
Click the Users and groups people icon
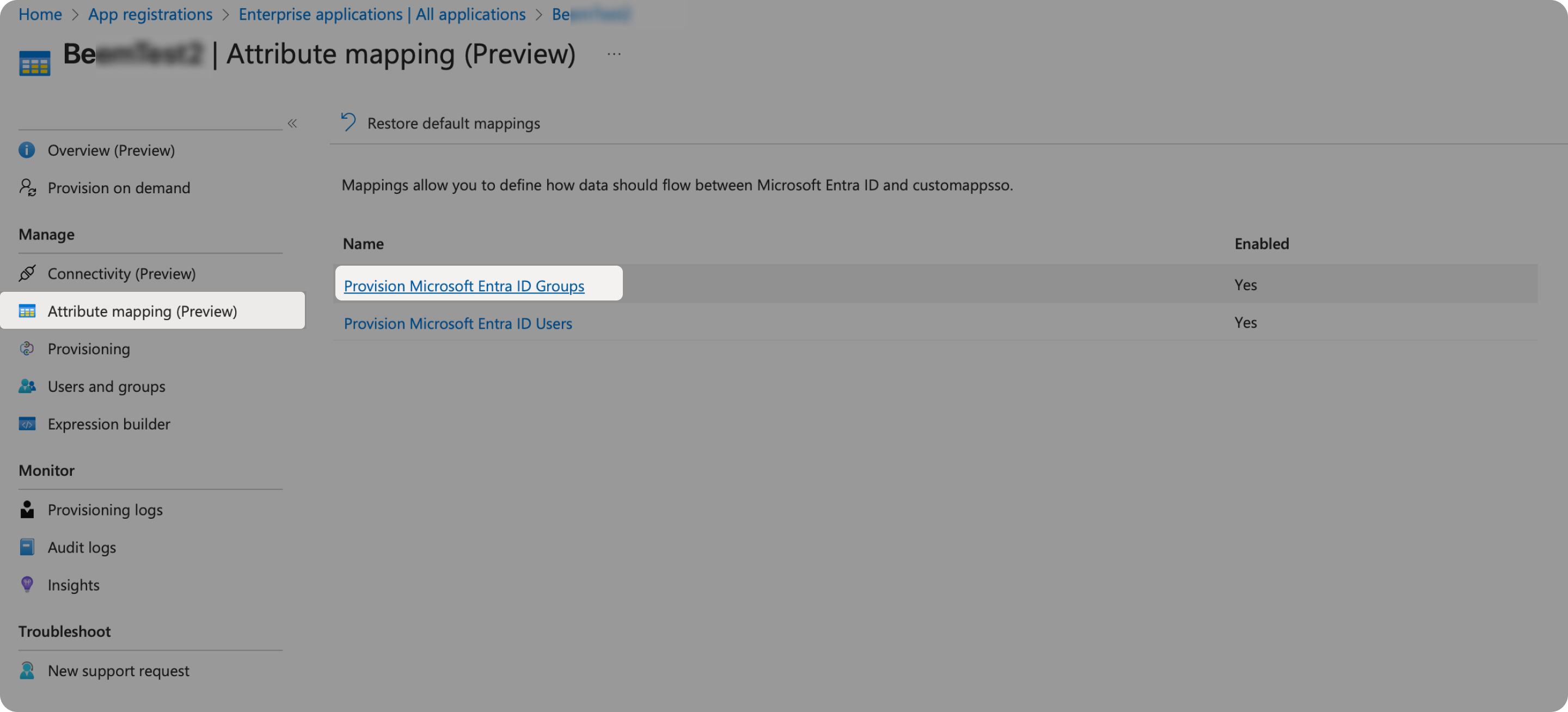27,386
